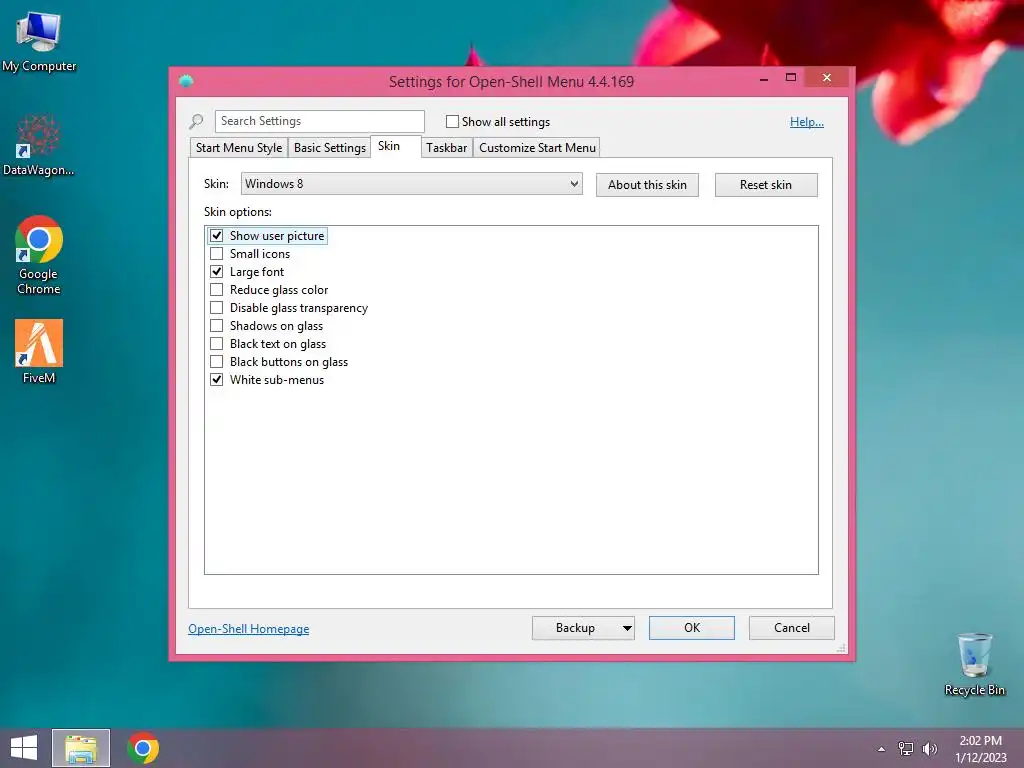Open the Help link
This screenshot has height=768, width=1024.
tap(807, 121)
